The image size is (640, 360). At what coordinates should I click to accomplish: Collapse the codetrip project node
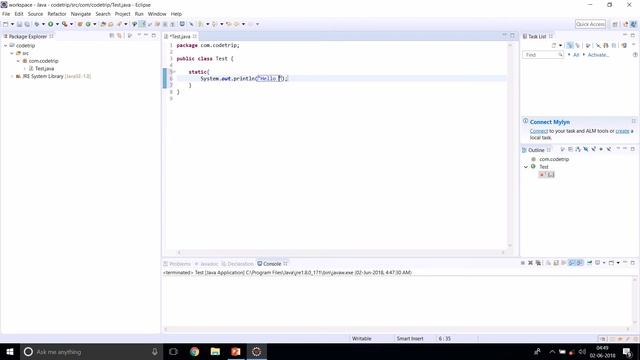click(6, 46)
